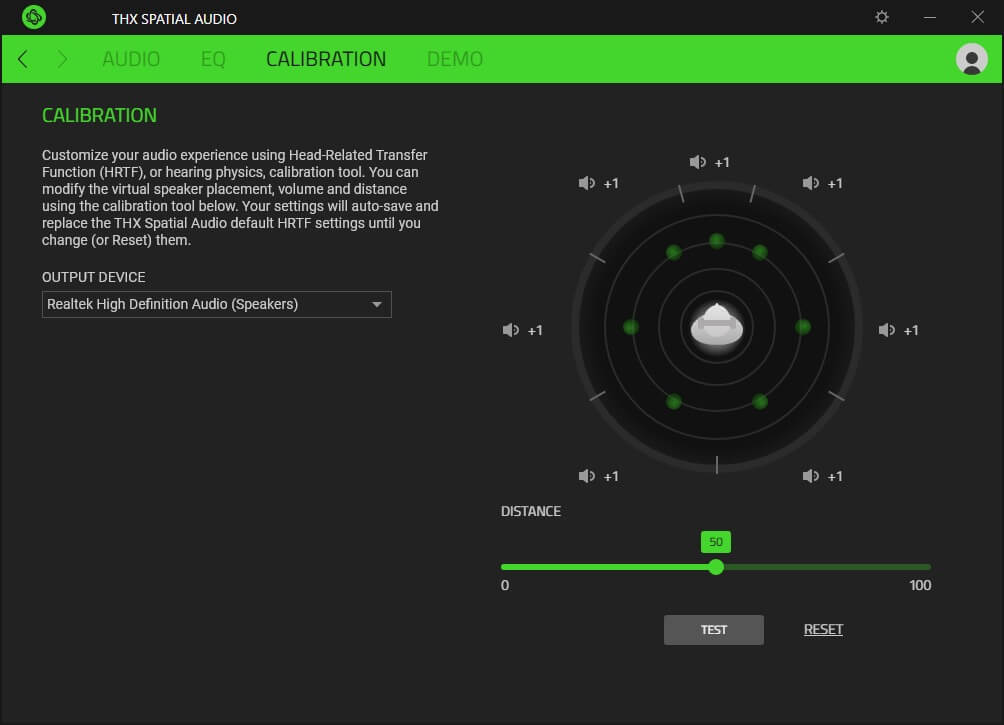
Task: Click the top center speaker volume icon
Action: (698, 162)
